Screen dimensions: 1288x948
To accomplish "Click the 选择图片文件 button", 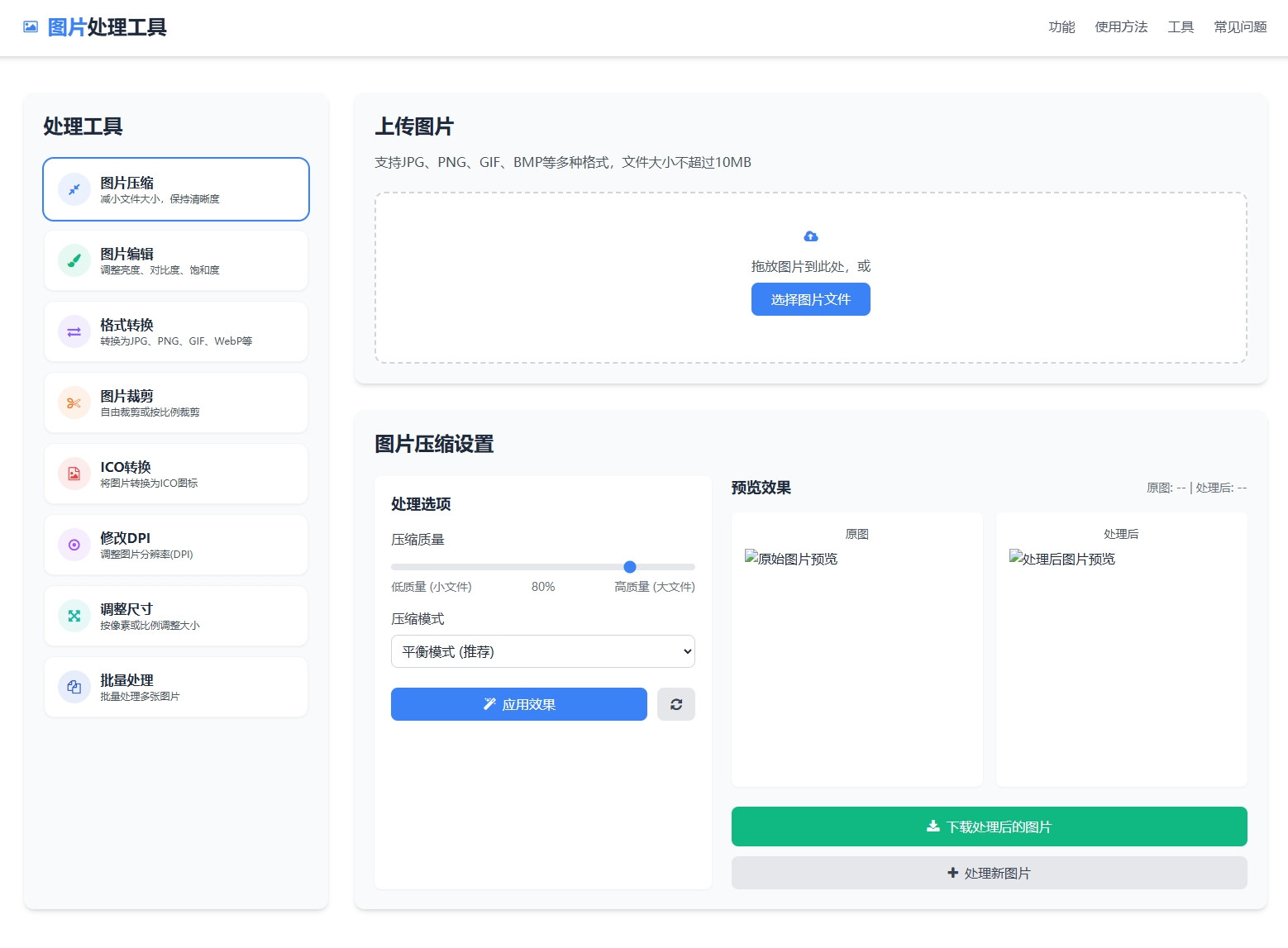I will click(810, 299).
